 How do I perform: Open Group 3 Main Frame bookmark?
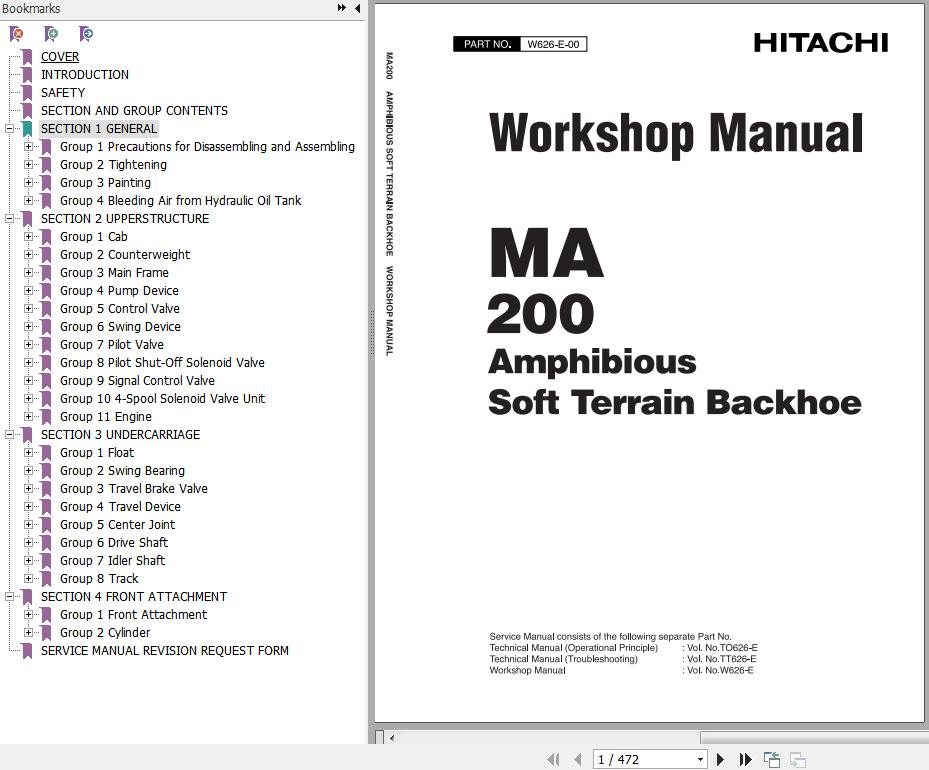pos(114,272)
